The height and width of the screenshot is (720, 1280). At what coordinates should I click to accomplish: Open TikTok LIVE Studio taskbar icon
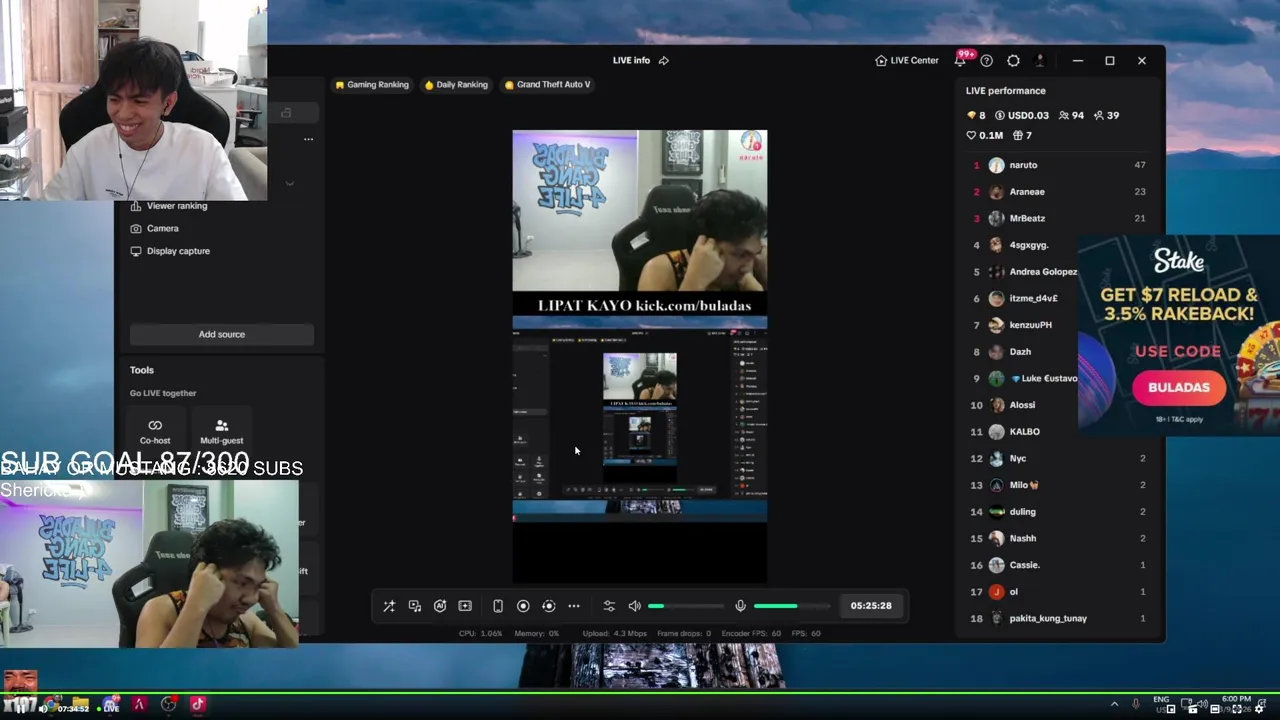click(197, 704)
